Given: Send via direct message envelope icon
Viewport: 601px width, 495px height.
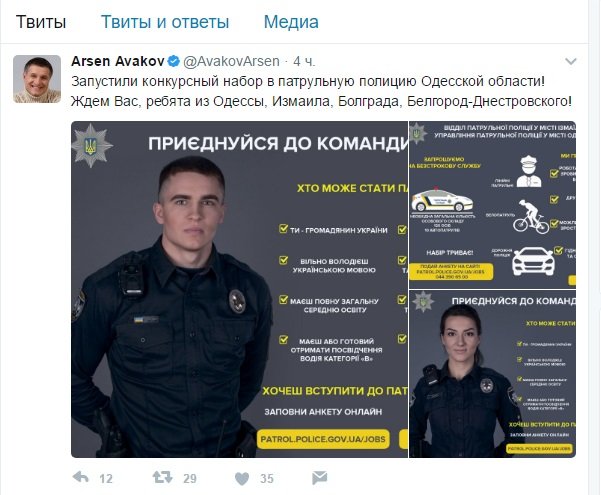Looking at the screenshot, I should click(x=320, y=478).
